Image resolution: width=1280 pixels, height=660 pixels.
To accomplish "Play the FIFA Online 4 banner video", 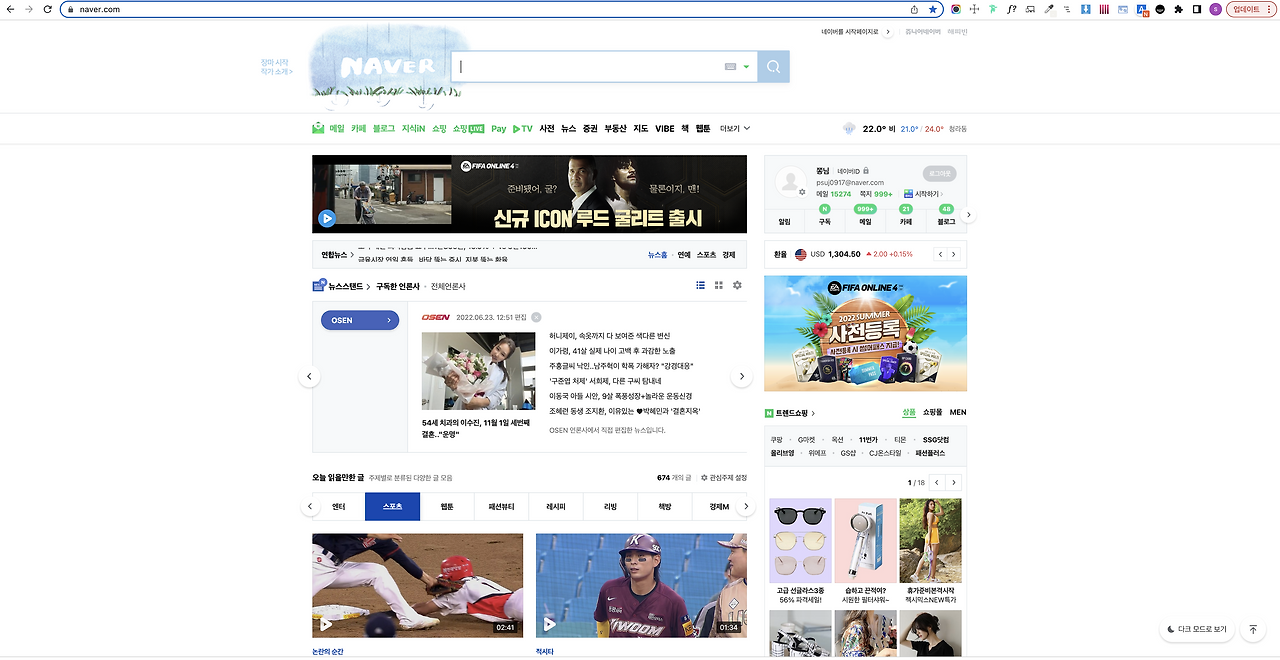I will pos(328,216).
